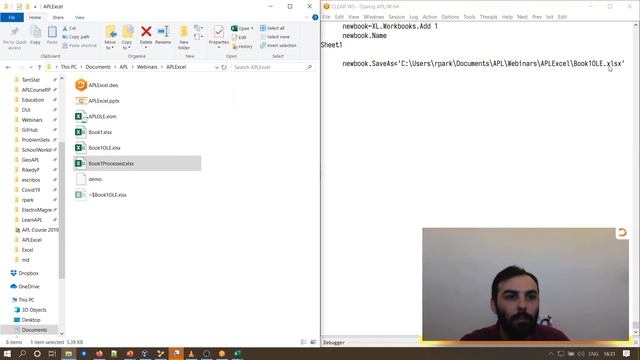Open Recent locations dropdown arrow
This screenshot has width=640, height=360.
tap(31, 67)
